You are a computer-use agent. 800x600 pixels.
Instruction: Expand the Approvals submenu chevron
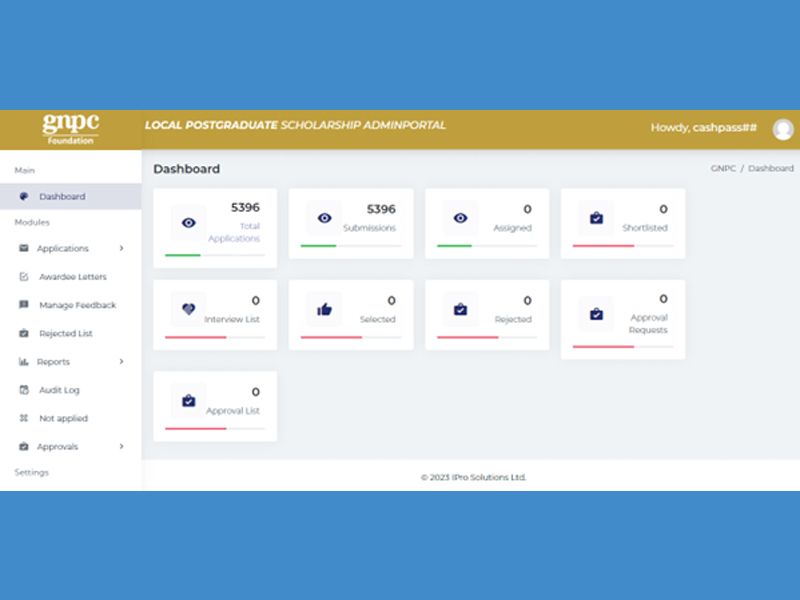tap(121, 447)
